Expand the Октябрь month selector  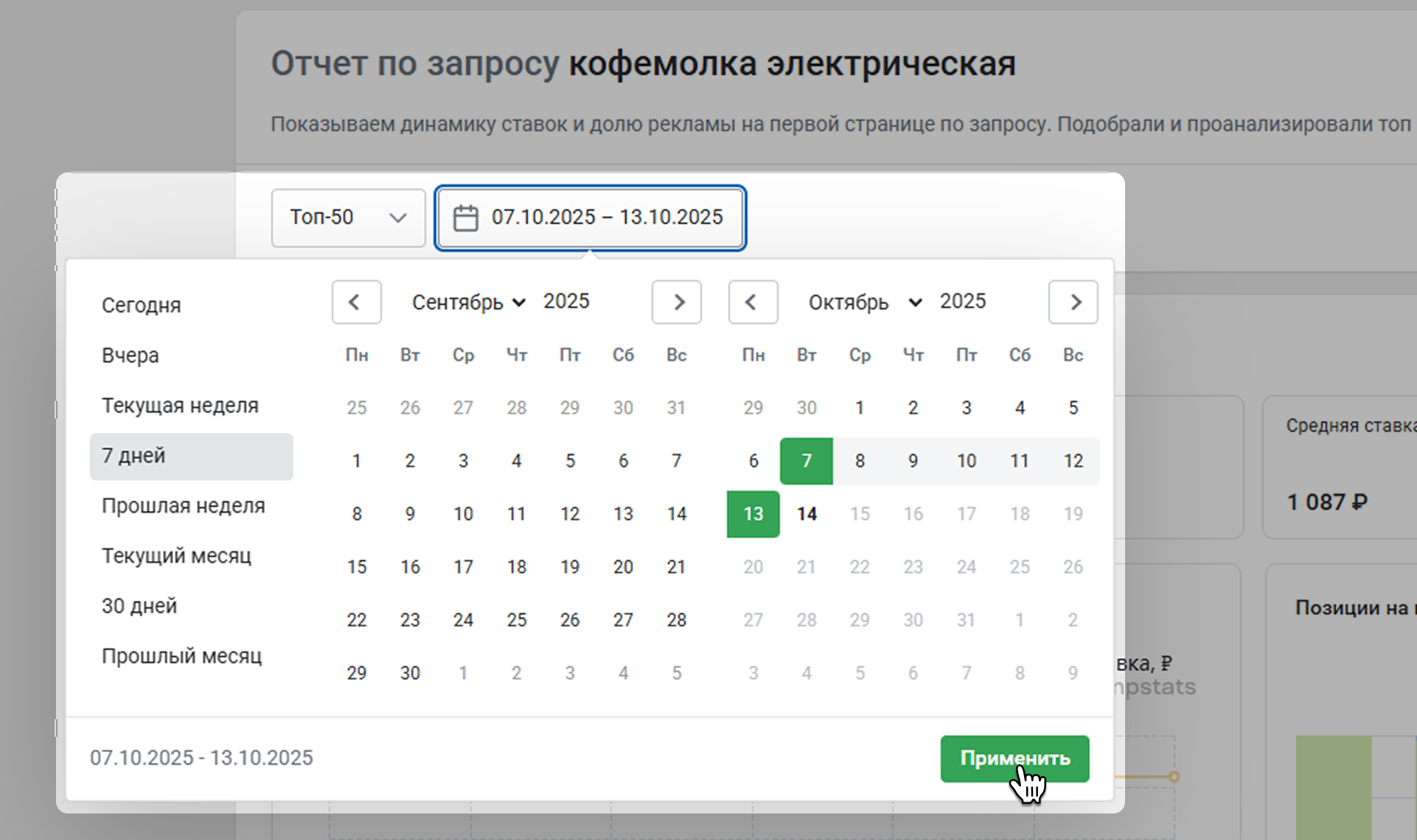(x=865, y=302)
